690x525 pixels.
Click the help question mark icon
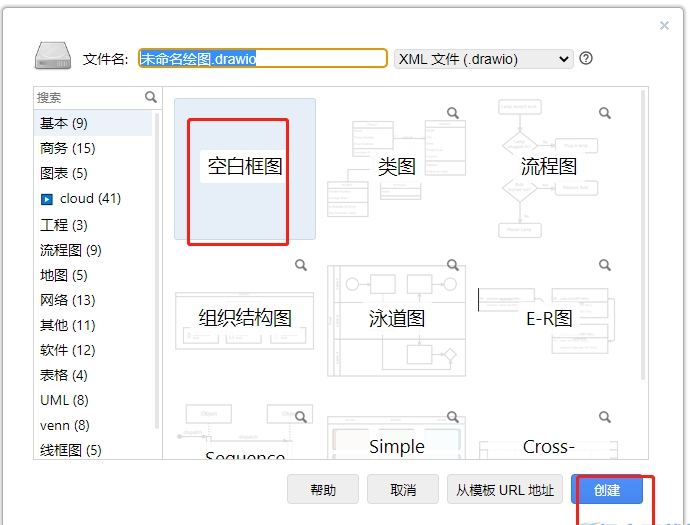[586, 58]
